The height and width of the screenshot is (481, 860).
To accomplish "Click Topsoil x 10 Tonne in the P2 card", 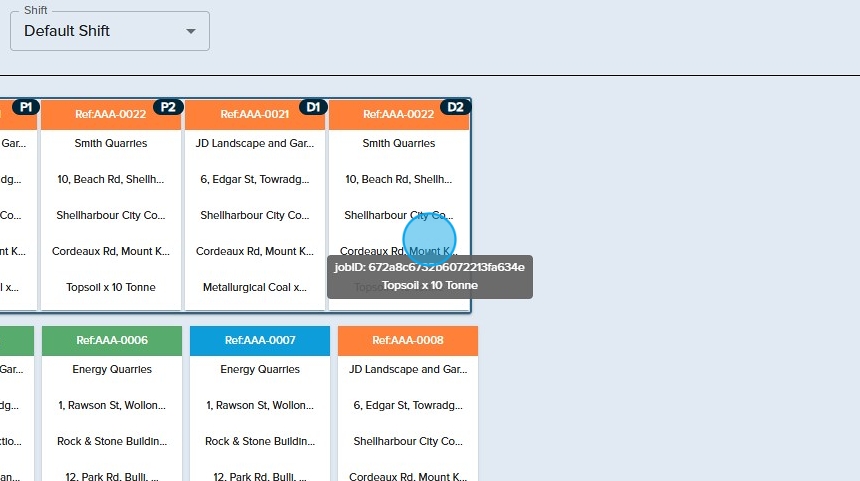I will tap(111, 287).
